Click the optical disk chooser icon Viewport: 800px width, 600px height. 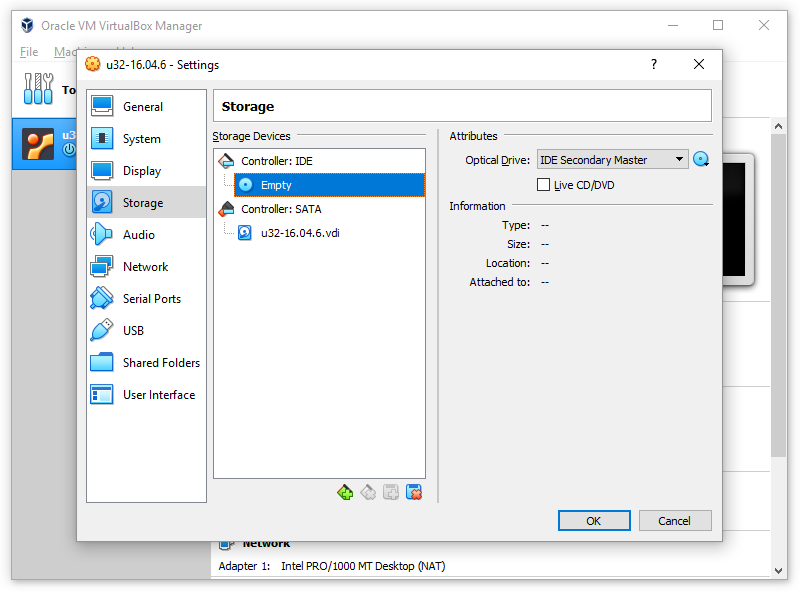coord(701,160)
